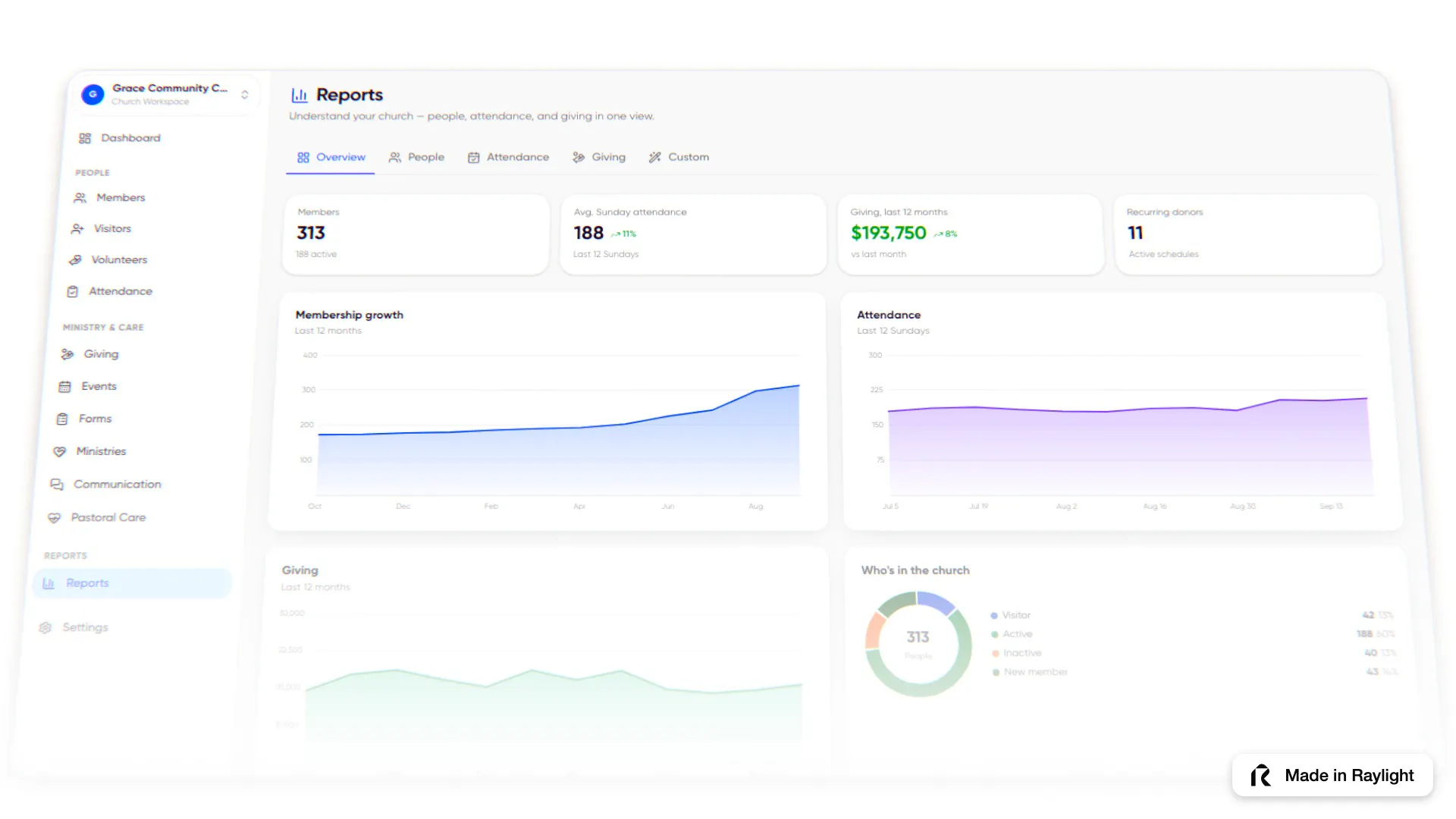Open the Custom reports tab

[679, 157]
